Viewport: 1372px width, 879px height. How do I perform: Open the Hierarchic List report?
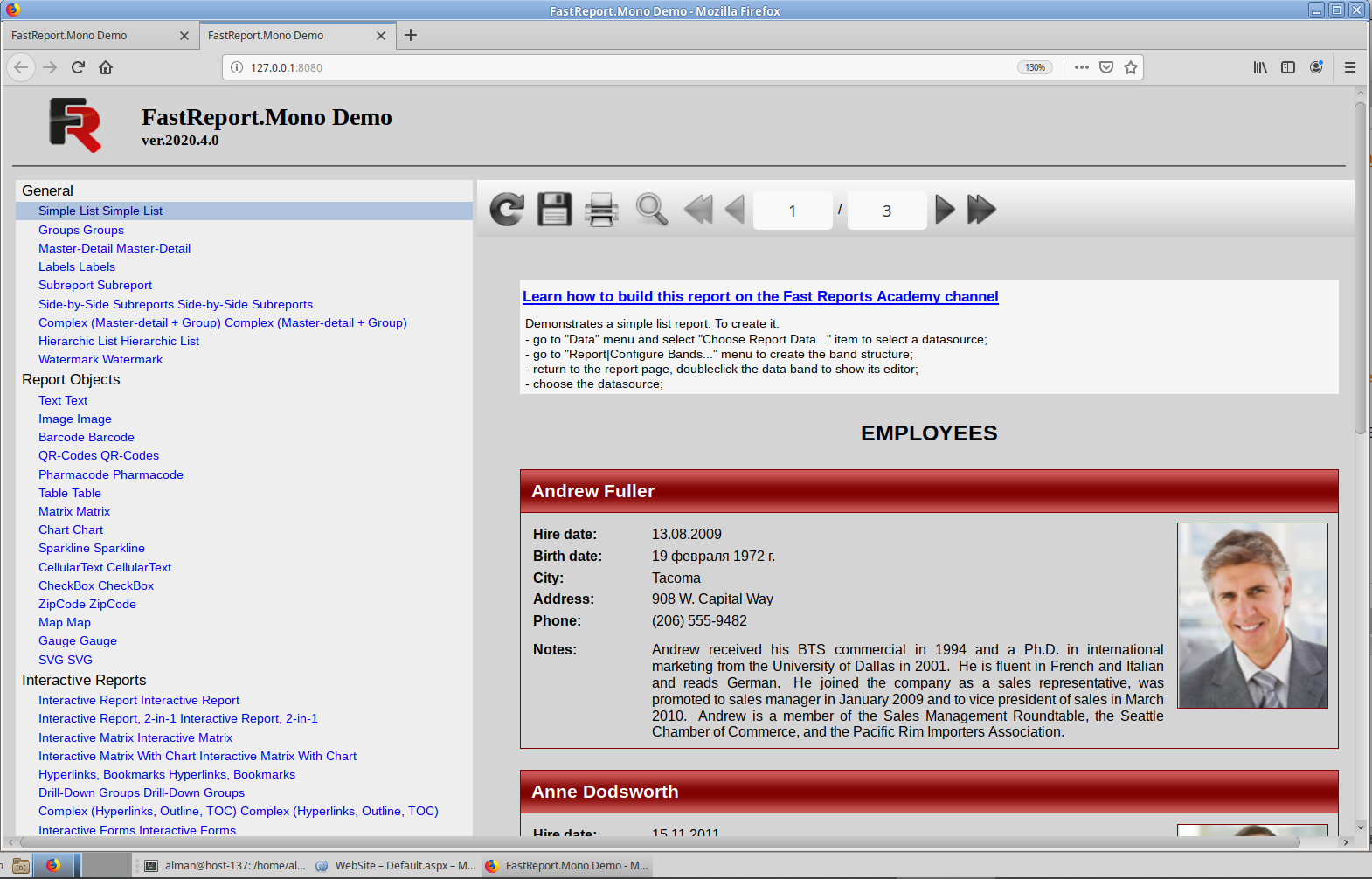[119, 341]
